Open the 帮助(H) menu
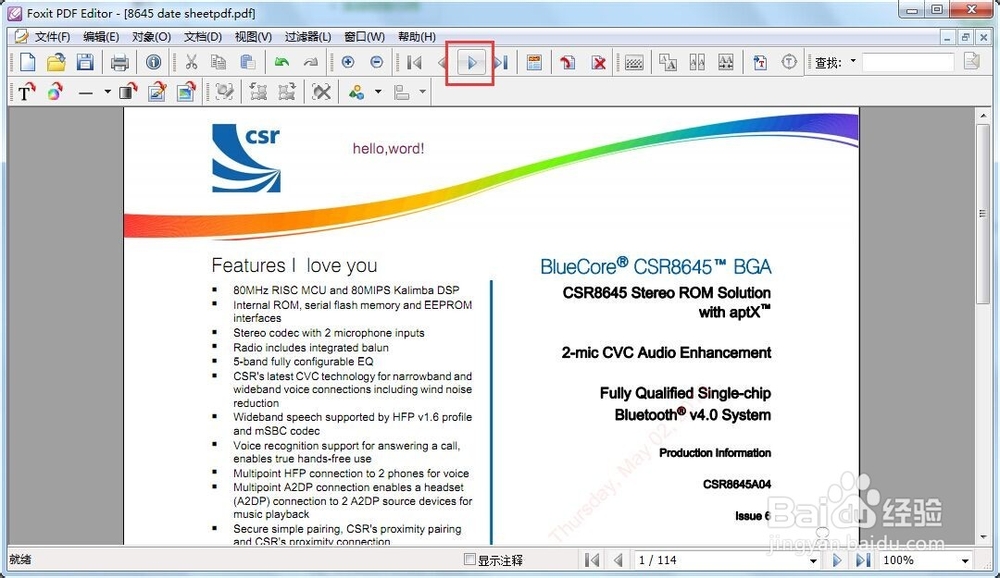This screenshot has height=578, width=1000. (x=416, y=37)
